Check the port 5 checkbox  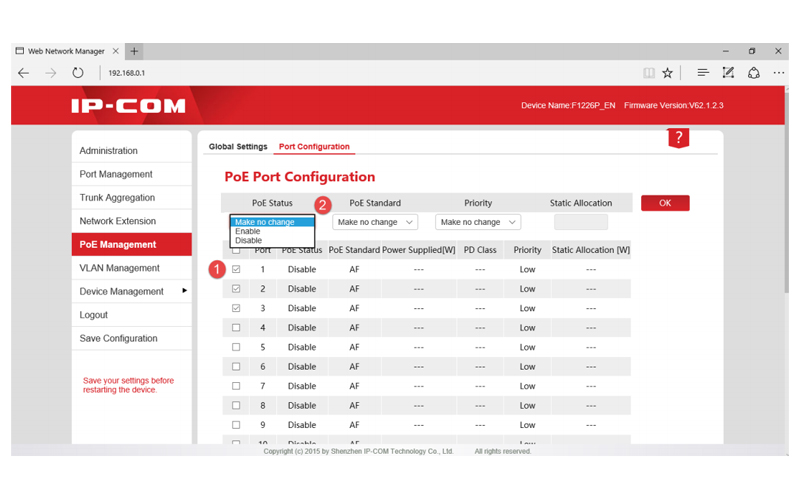[x=236, y=346]
